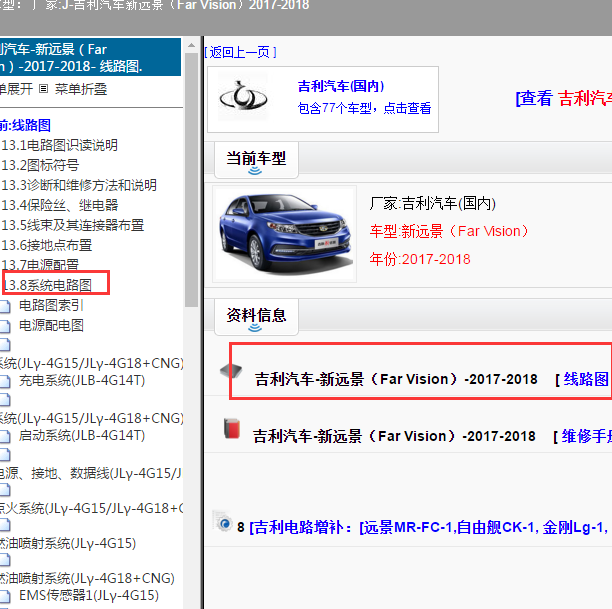Screen dimensions: 612x609
Task: Switch to the 当前车型 tab
Action: (x=256, y=160)
